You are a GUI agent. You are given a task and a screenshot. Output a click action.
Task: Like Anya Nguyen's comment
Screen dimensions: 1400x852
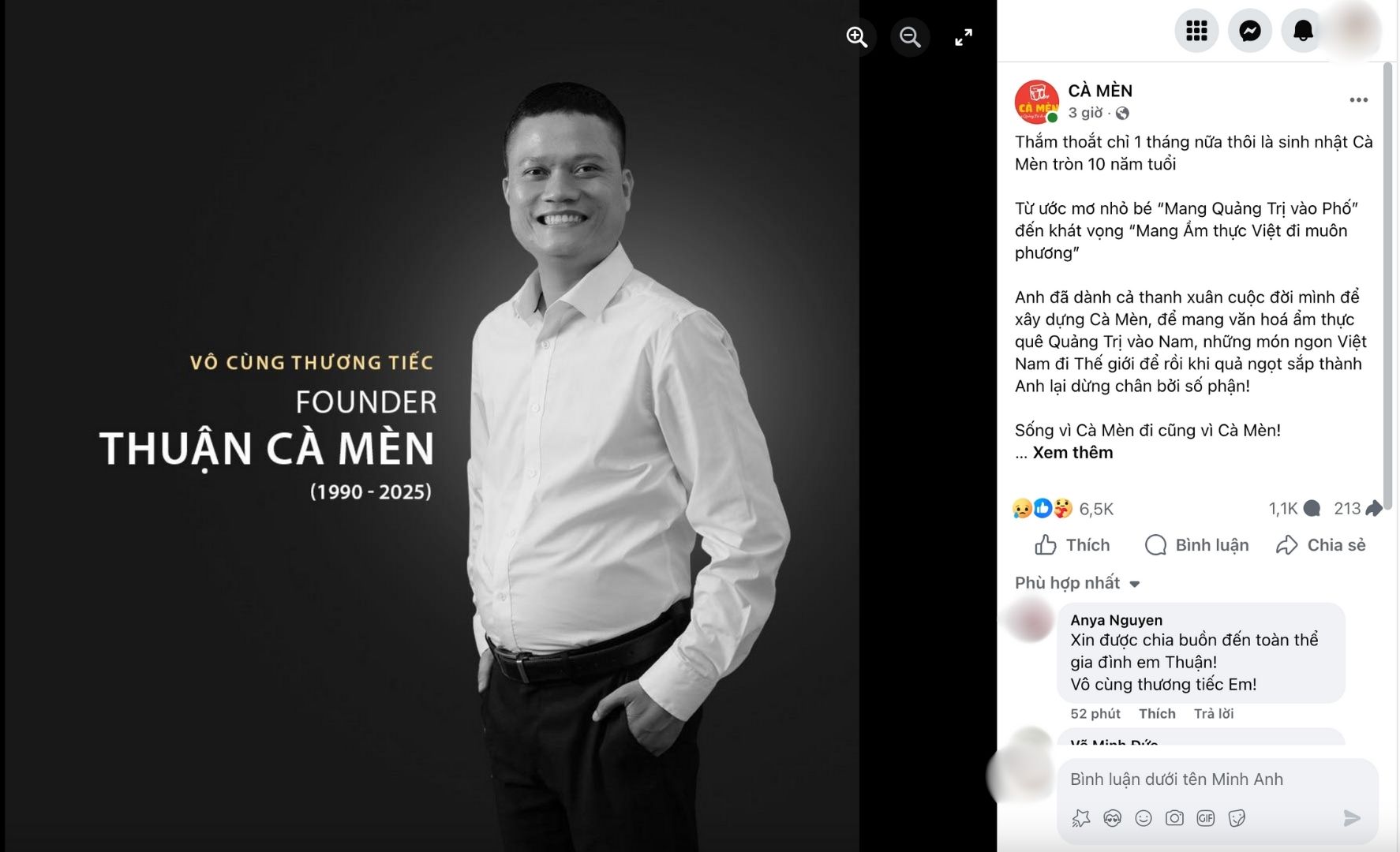[1157, 714]
